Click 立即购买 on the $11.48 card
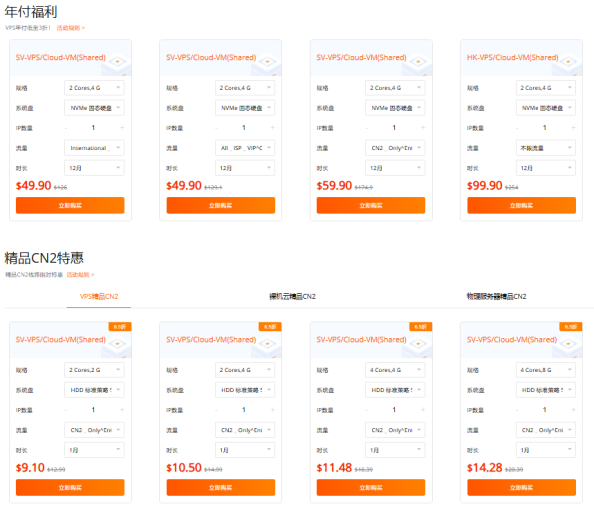594x511 pixels. click(x=371, y=488)
